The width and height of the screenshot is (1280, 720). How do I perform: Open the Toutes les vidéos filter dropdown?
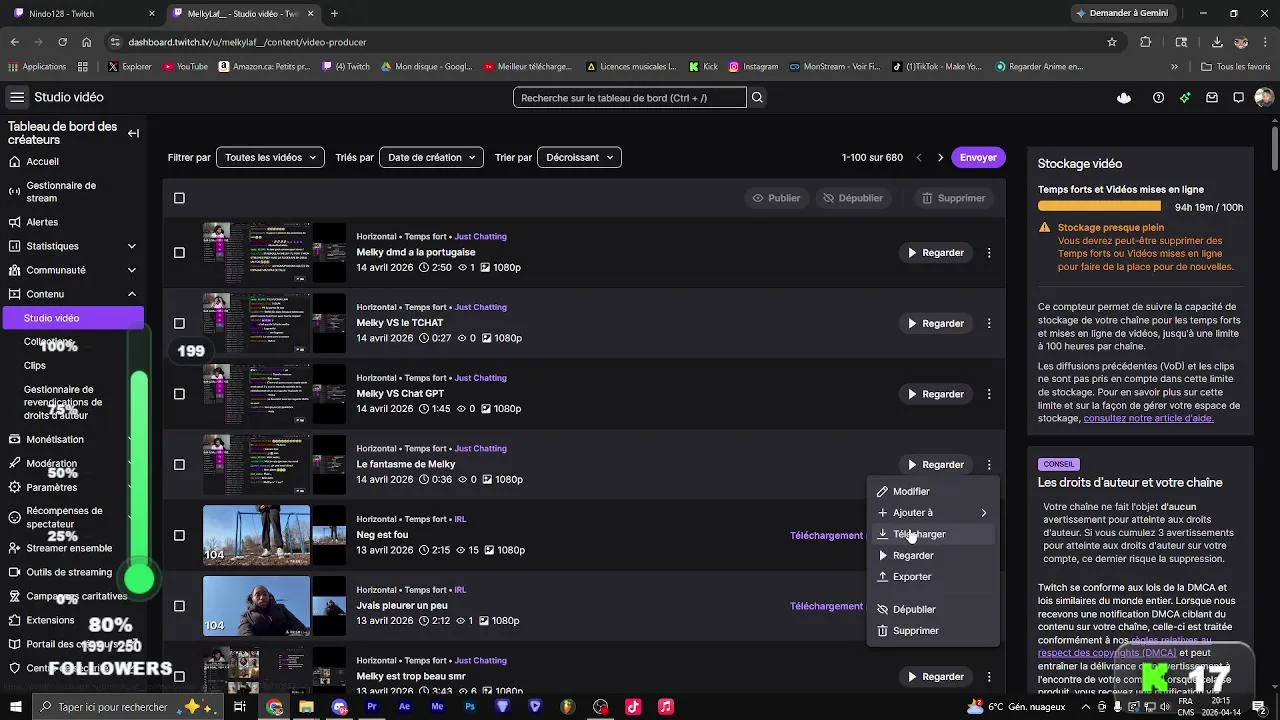pyautogui.click(x=270, y=157)
